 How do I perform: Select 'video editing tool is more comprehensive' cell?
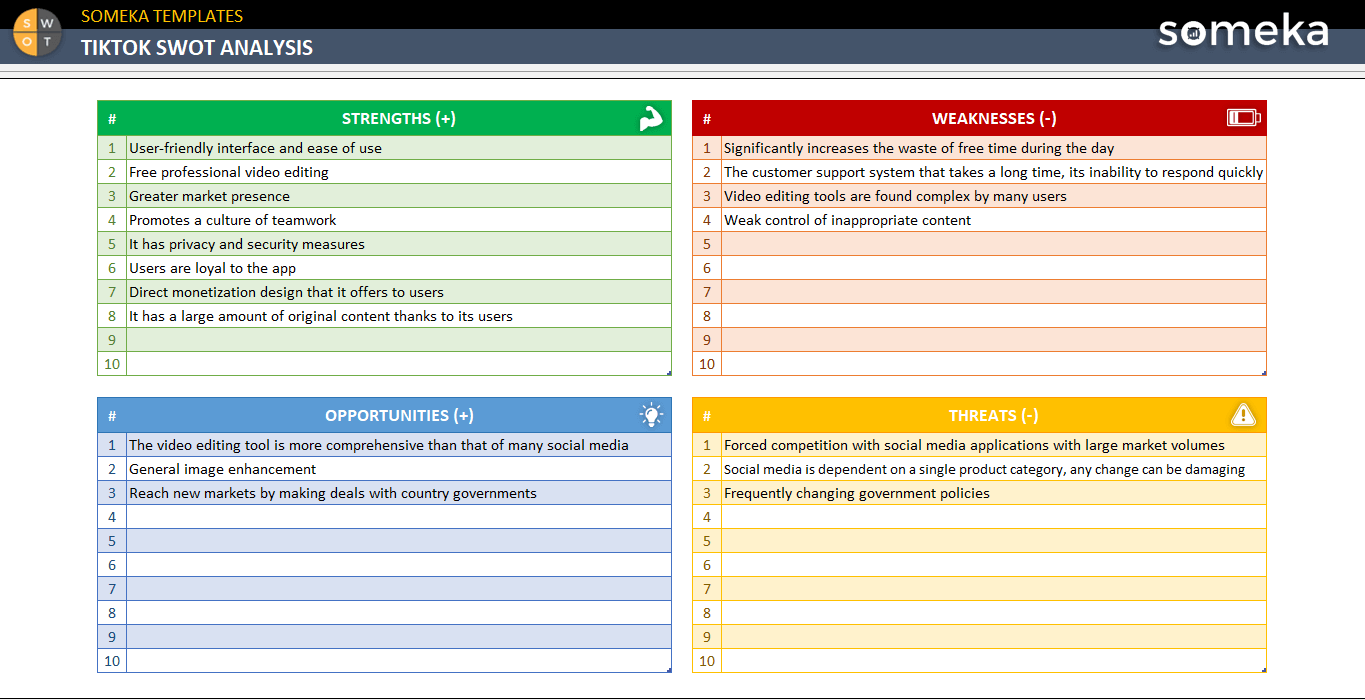tap(399, 445)
